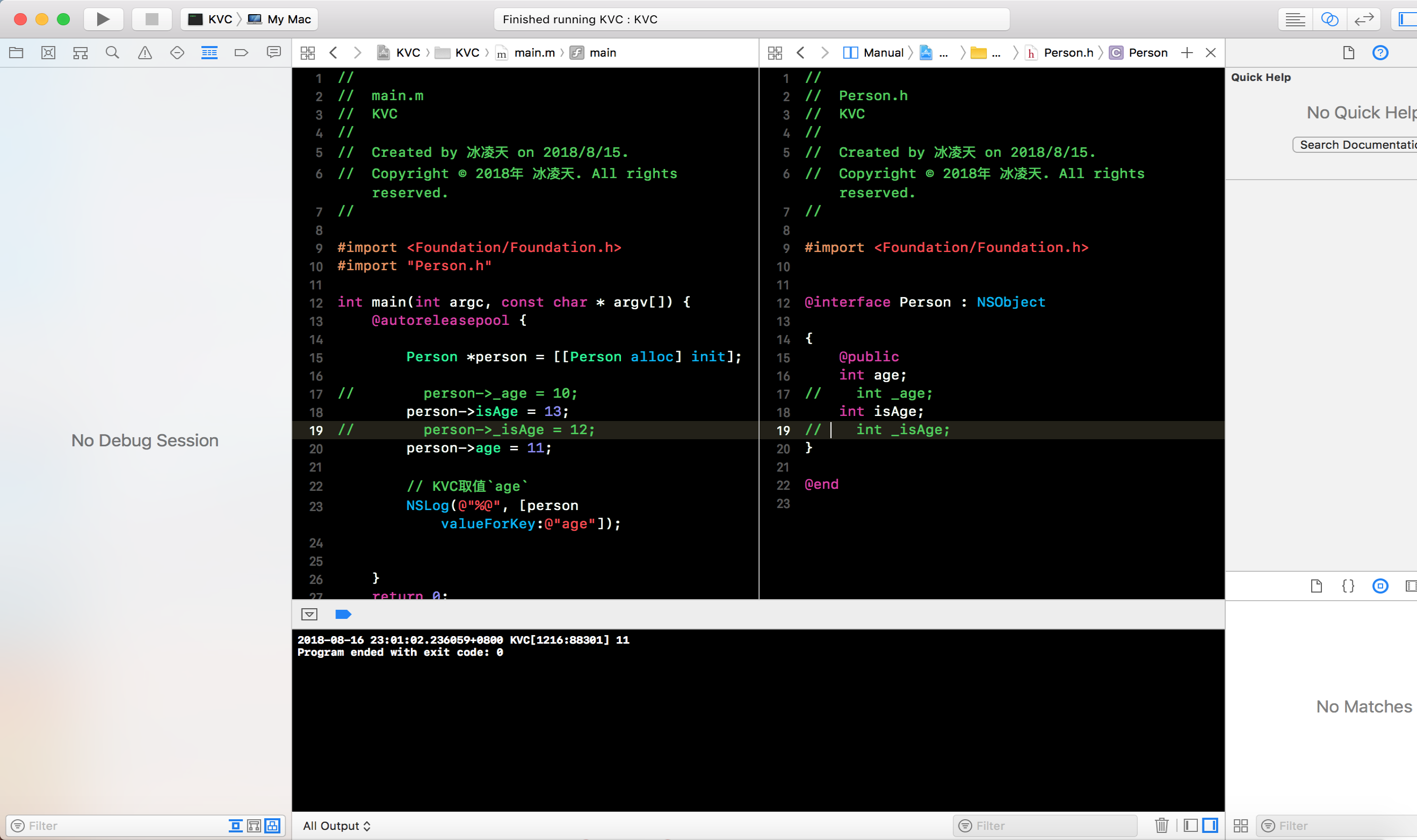Open the All Output dropdown
The height and width of the screenshot is (840, 1417).
336,826
